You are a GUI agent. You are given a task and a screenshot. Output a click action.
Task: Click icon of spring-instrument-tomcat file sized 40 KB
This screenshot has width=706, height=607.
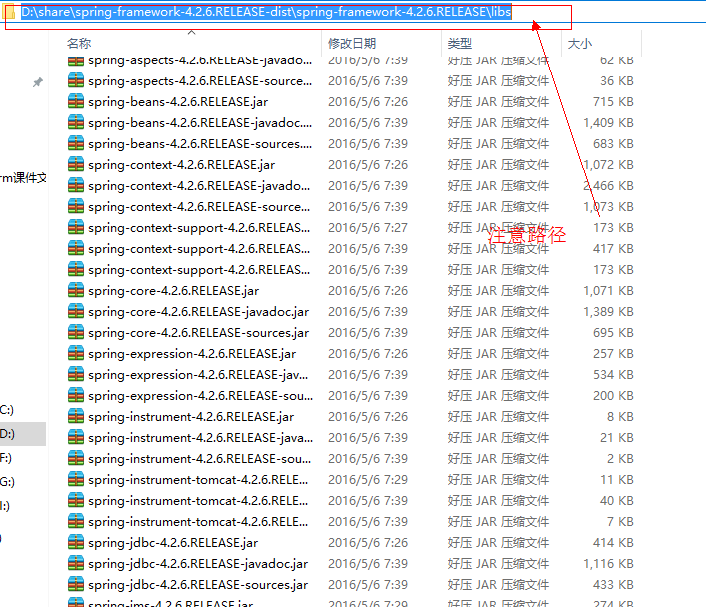[76, 501]
